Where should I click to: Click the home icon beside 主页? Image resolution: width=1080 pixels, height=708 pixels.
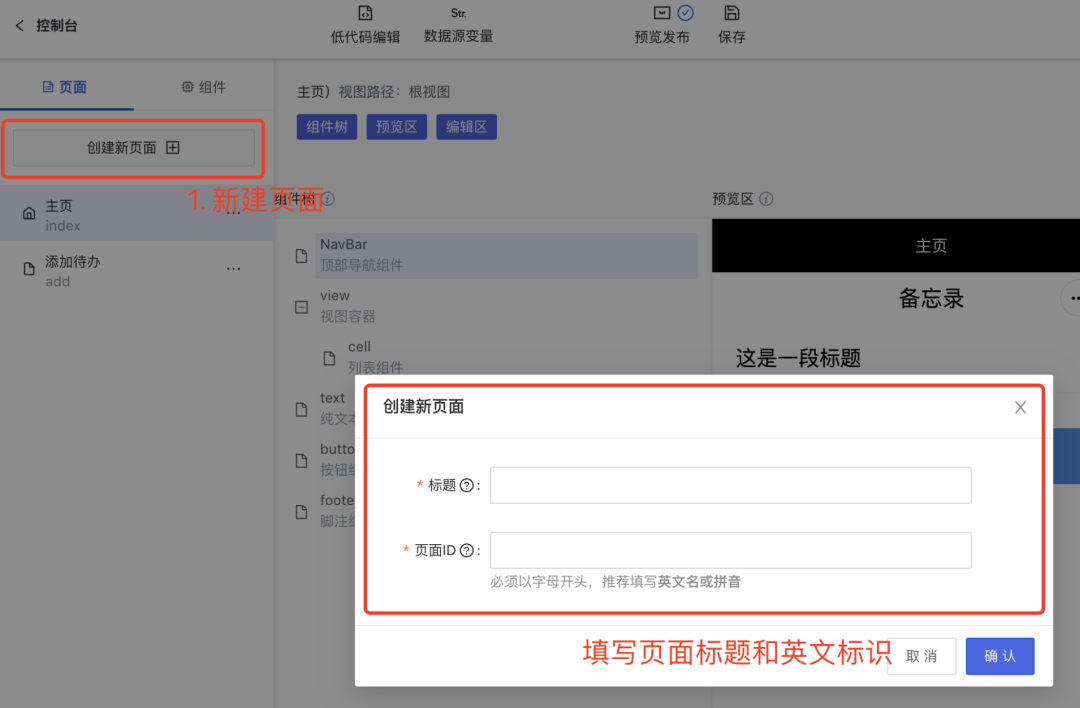pos(29,213)
